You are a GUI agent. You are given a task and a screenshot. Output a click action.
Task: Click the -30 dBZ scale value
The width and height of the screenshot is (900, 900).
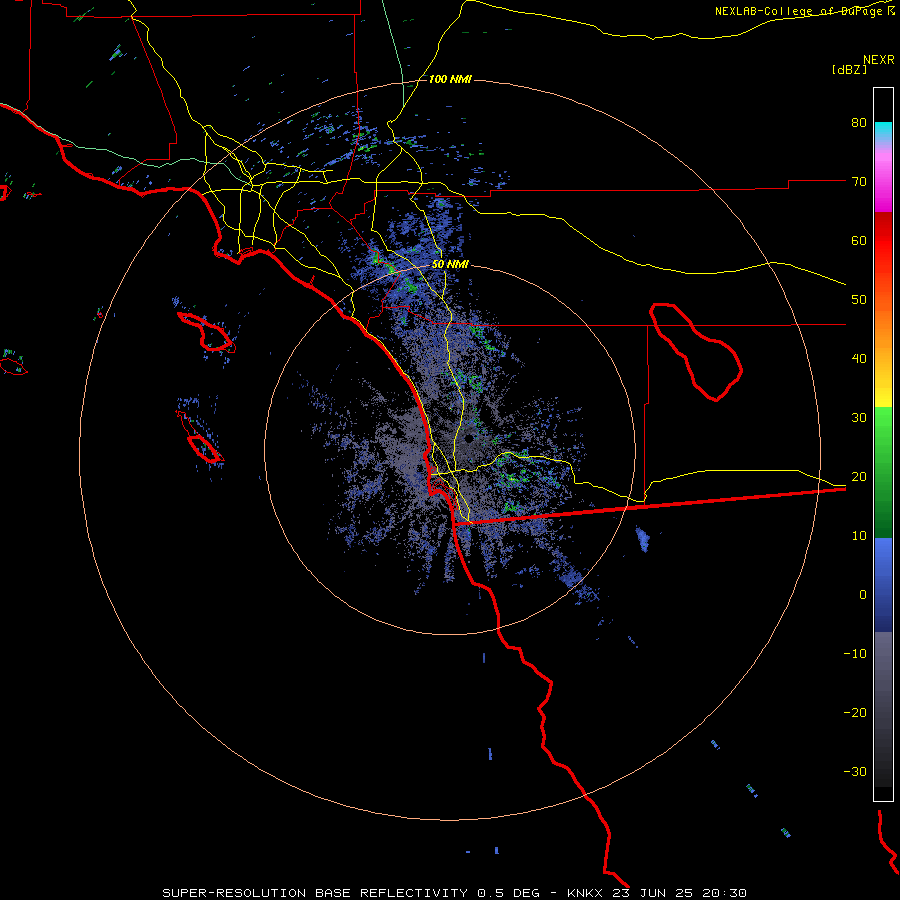[855, 771]
